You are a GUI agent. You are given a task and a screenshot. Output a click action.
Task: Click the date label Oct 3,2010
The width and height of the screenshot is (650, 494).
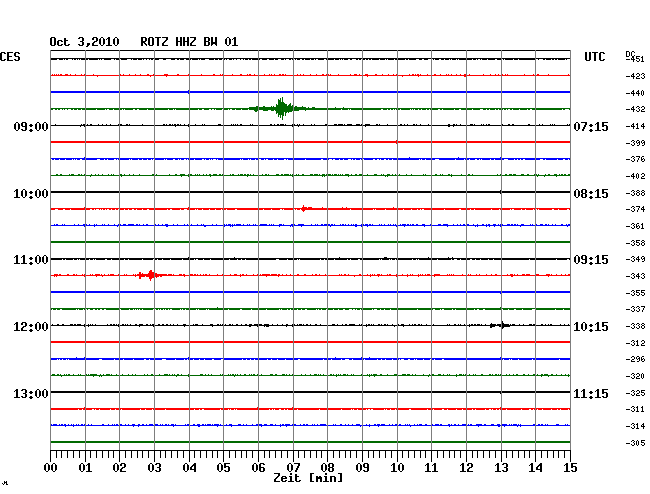(x=84, y=42)
